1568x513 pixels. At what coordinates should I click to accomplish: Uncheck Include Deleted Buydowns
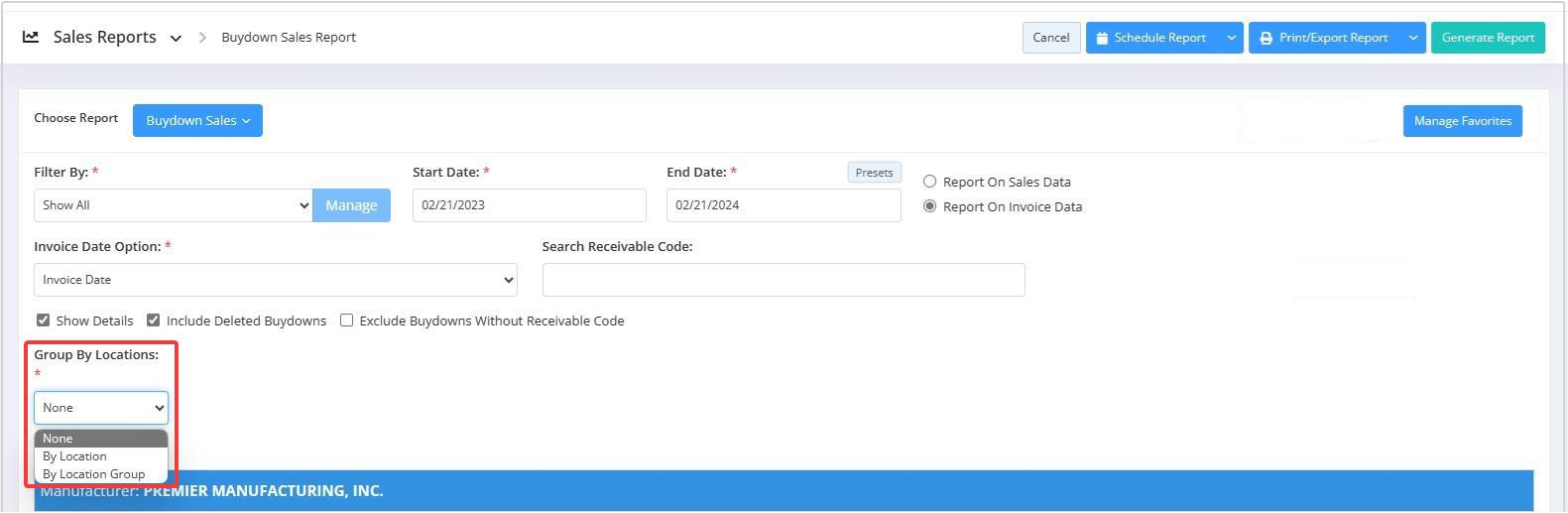point(153,321)
